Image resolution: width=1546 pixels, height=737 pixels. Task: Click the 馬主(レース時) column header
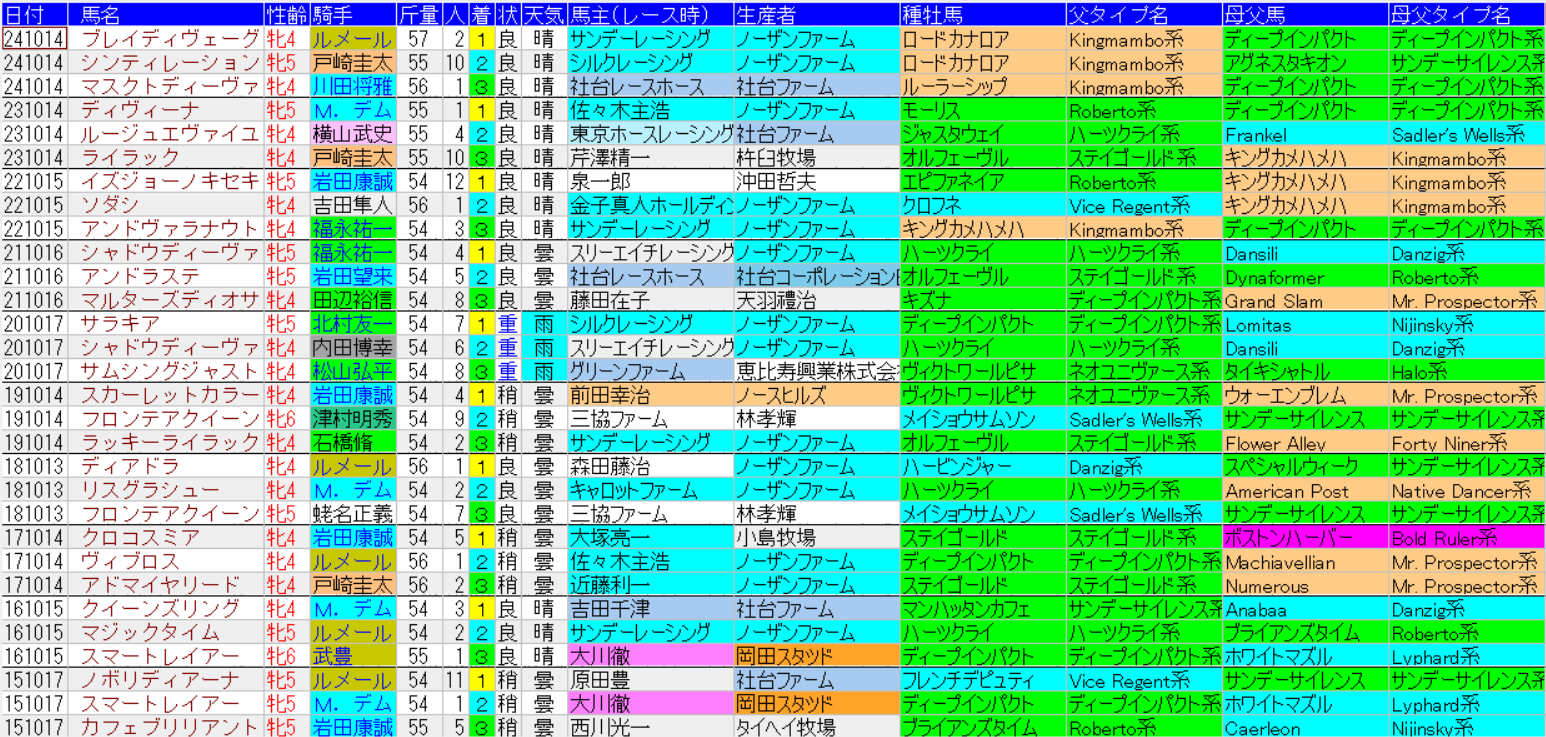(650, 15)
